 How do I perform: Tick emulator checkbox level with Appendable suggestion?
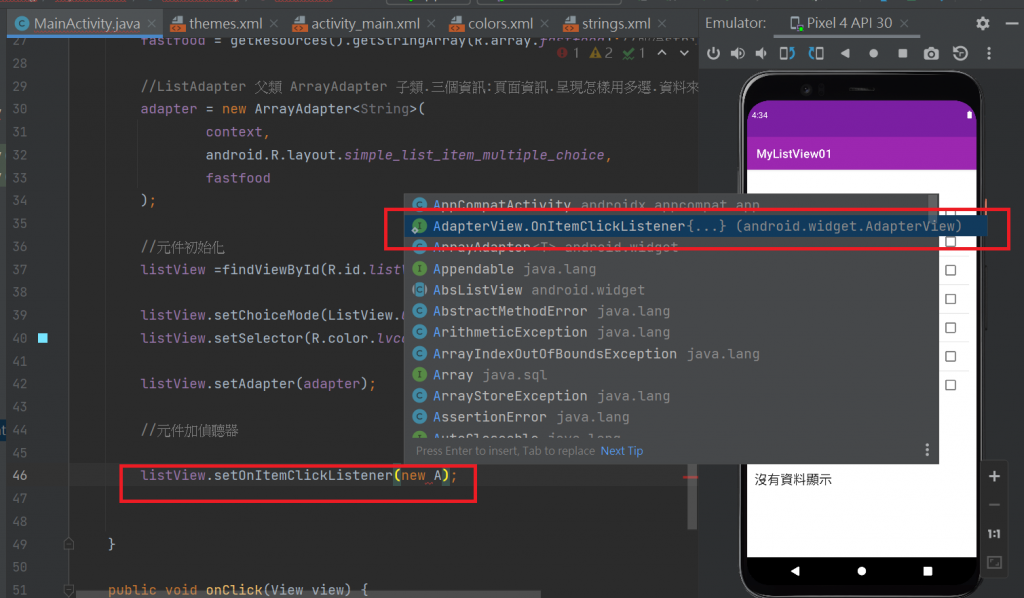coord(950,270)
